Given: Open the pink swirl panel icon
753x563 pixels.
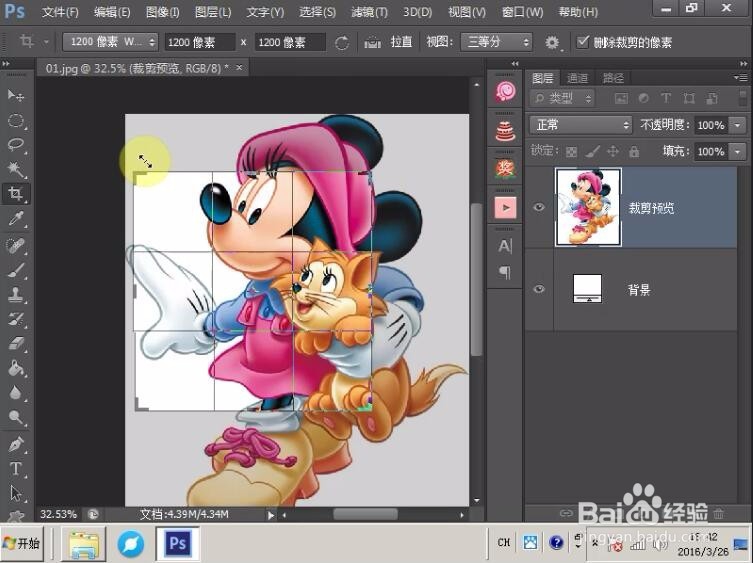Looking at the screenshot, I should point(505,91).
